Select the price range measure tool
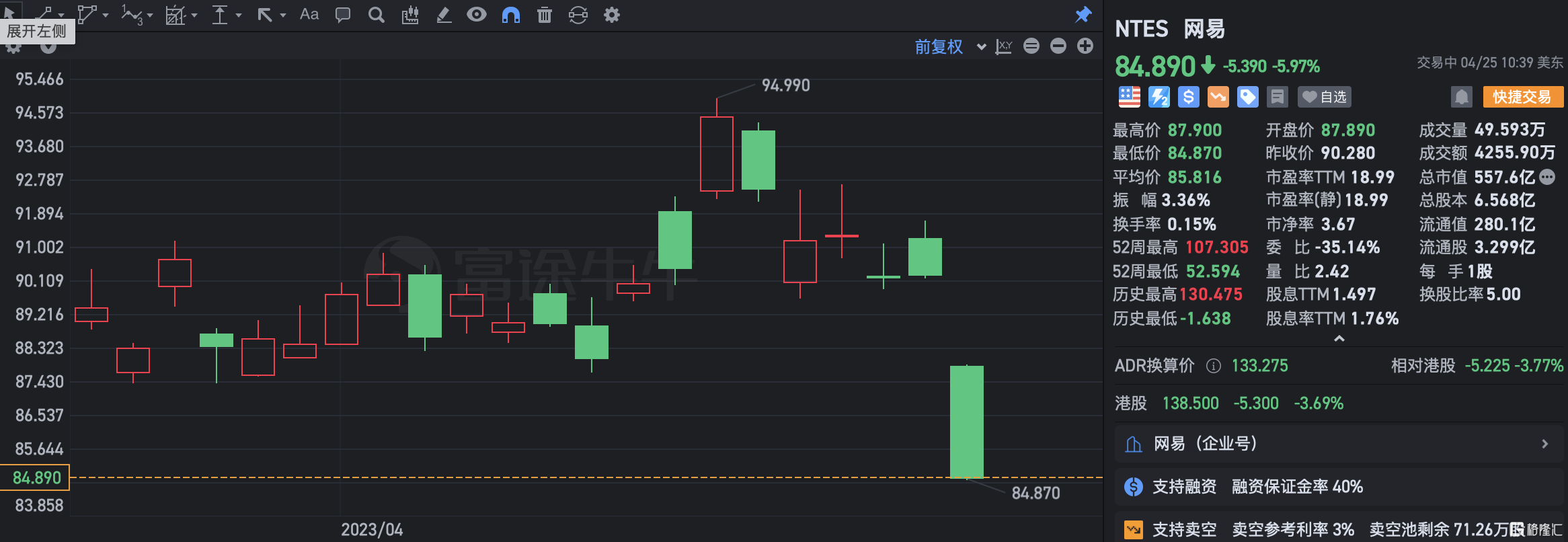The height and width of the screenshot is (542, 1568). (220, 14)
